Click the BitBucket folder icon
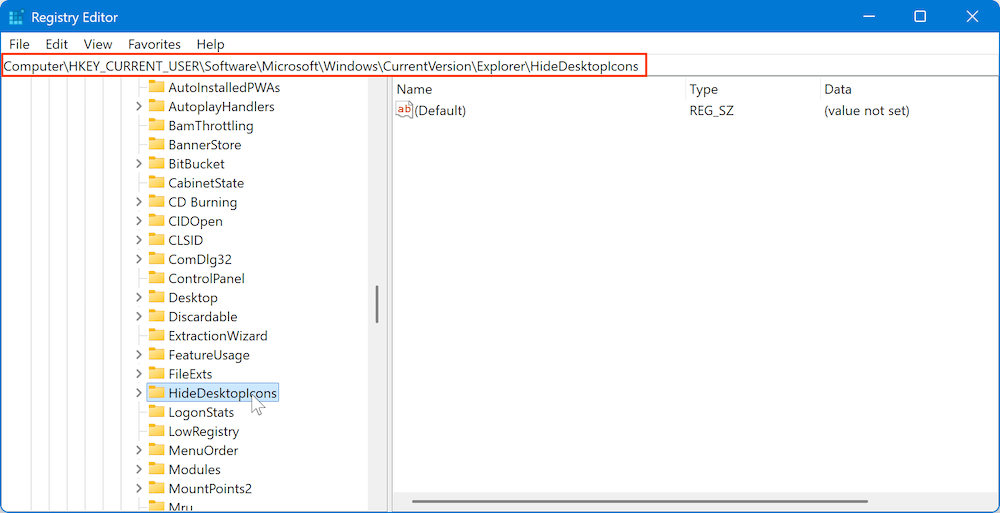The image size is (1000, 513). [x=156, y=163]
